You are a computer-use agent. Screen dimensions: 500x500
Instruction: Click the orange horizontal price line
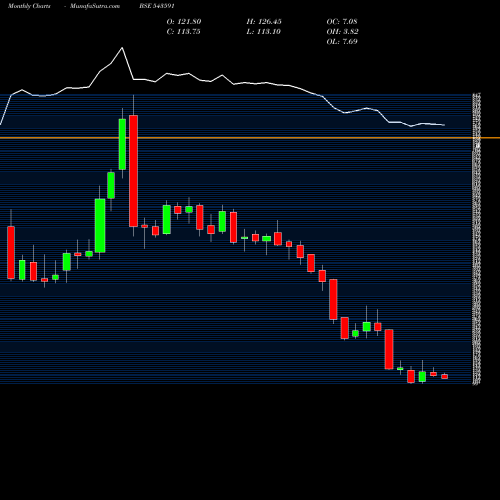point(250,138)
